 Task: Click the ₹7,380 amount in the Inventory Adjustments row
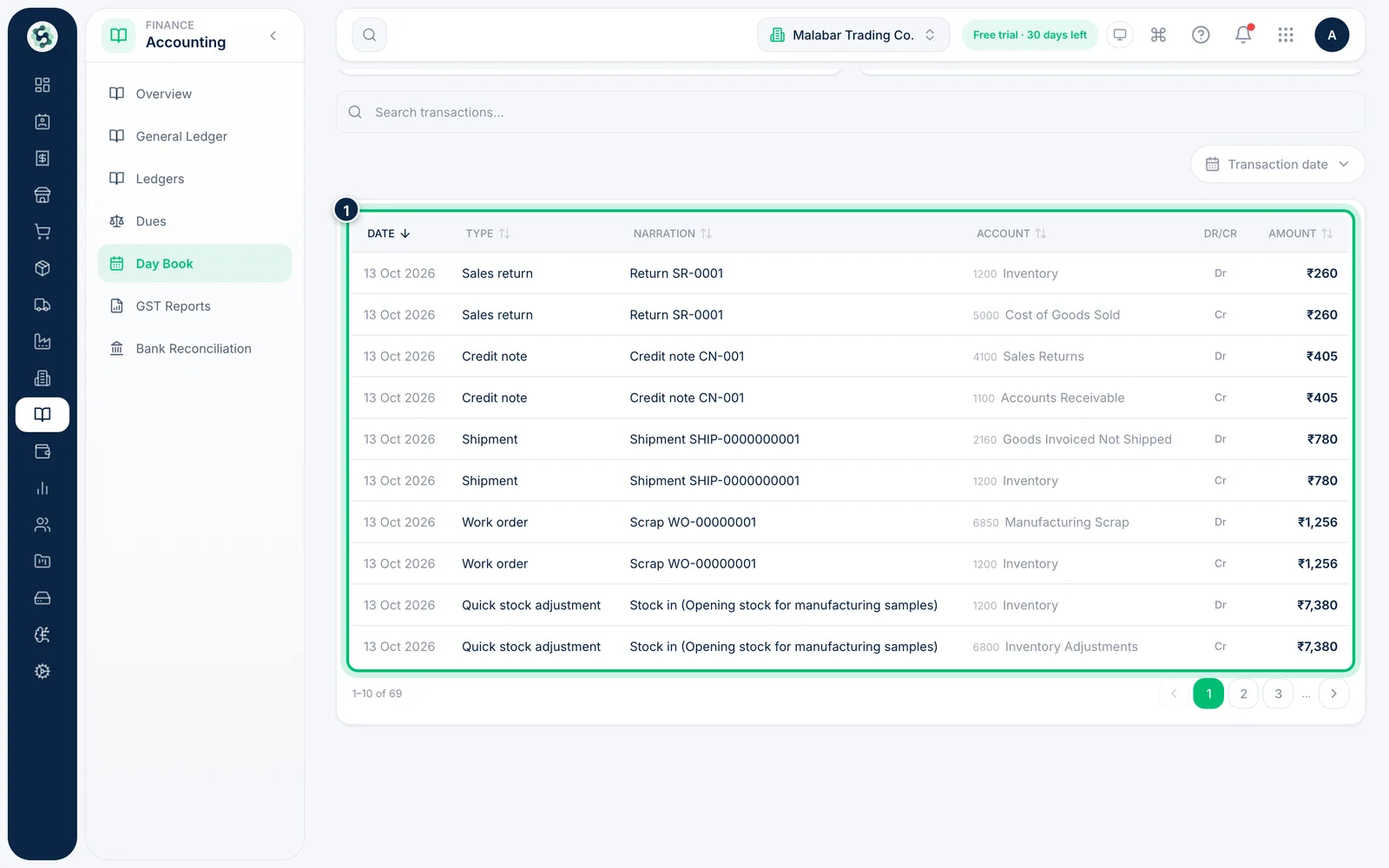click(1317, 647)
